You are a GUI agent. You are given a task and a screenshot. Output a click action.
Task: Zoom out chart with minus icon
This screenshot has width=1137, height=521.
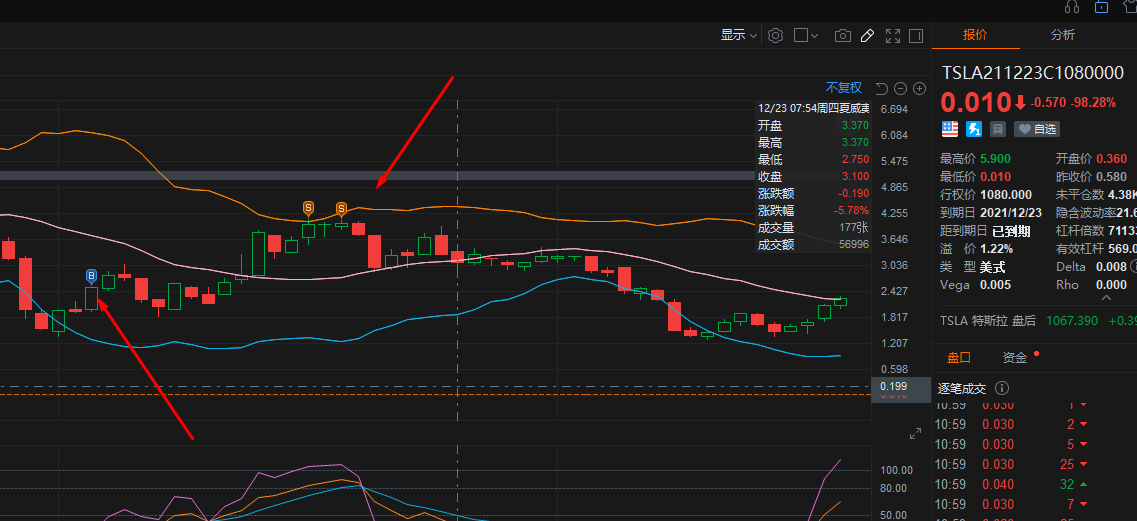[x=901, y=89]
